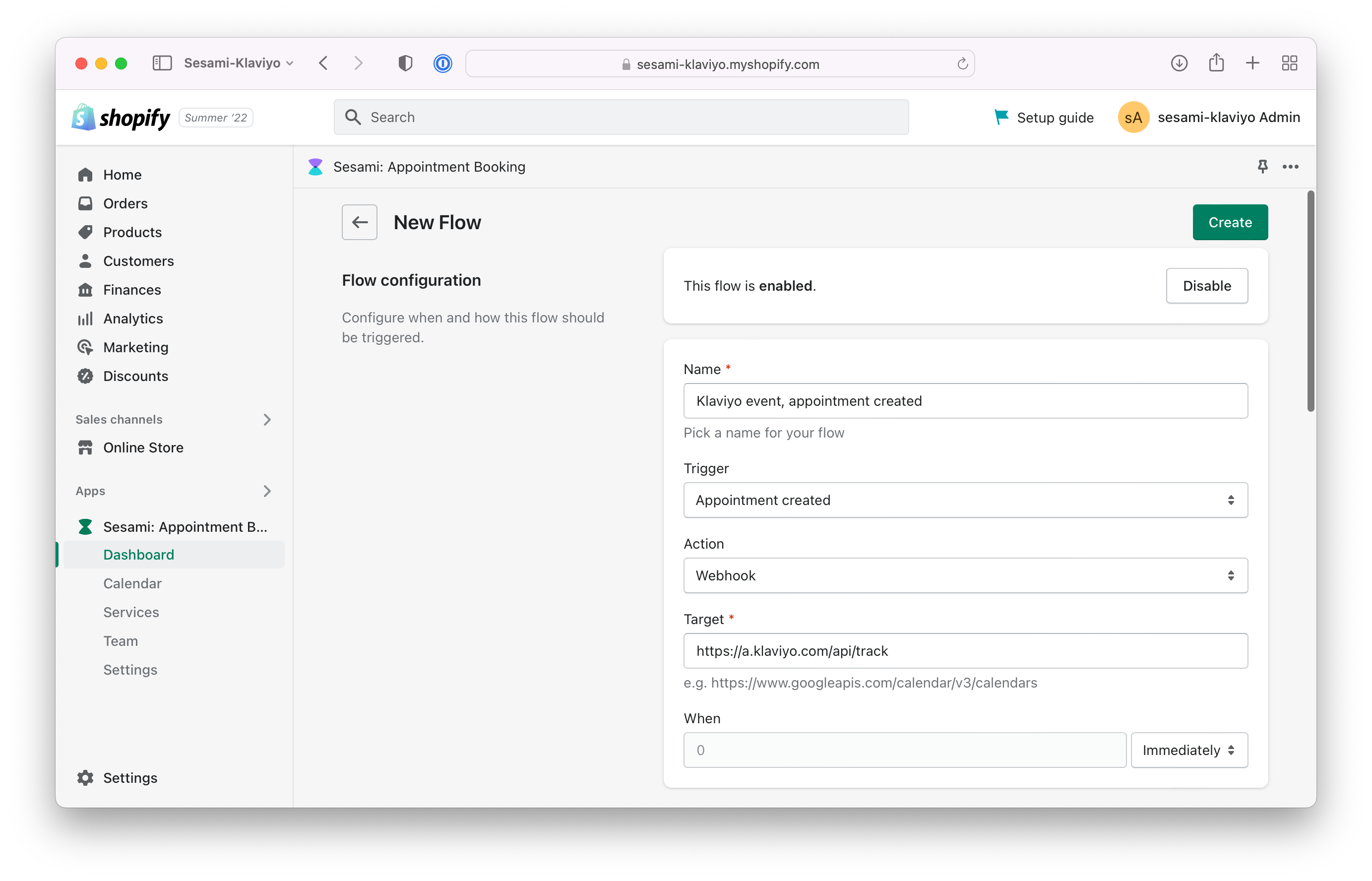Open the Safari downloads icon
The height and width of the screenshot is (881, 1372).
click(1179, 63)
